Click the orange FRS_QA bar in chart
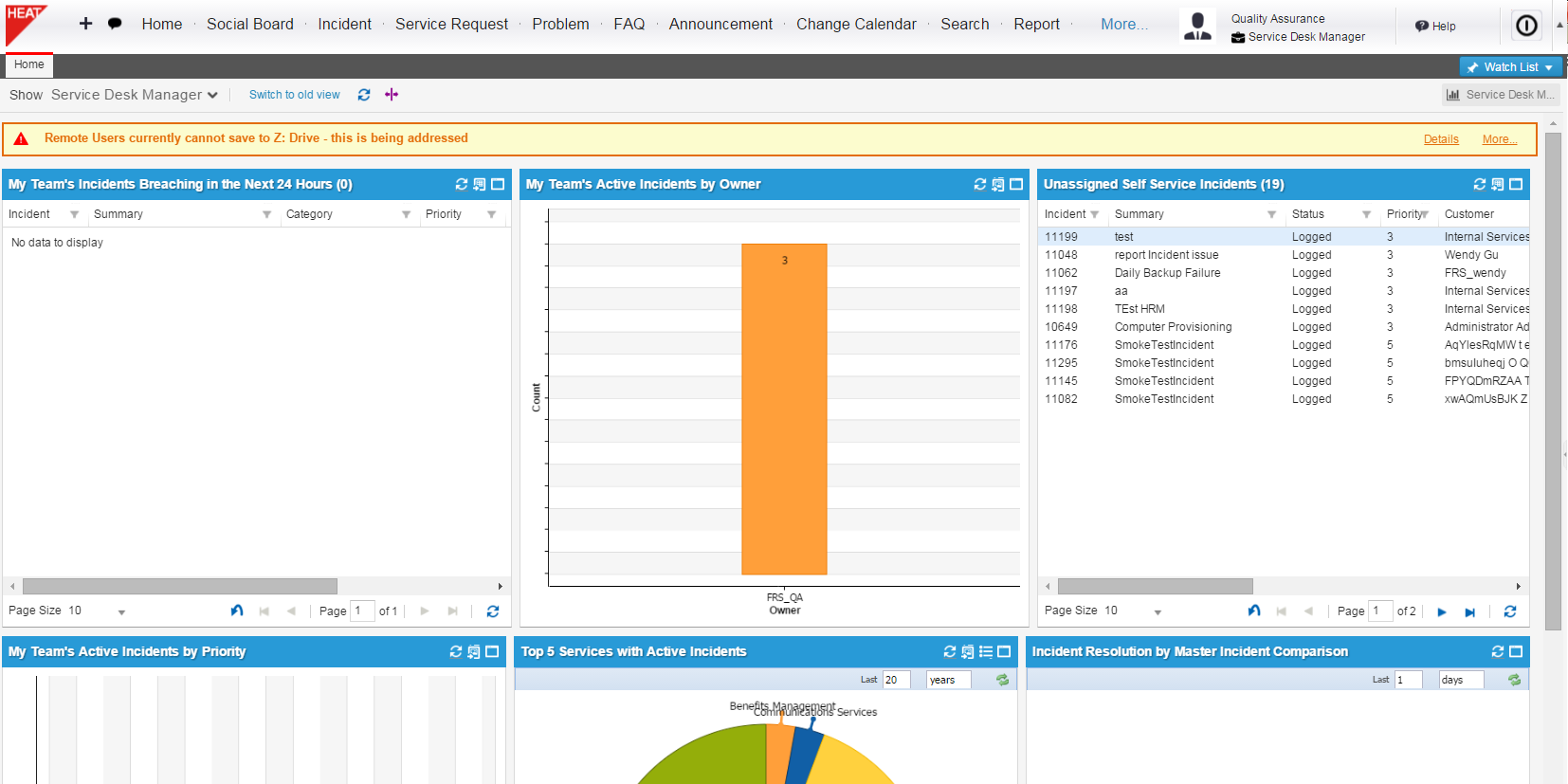 [x=784, y=409]
